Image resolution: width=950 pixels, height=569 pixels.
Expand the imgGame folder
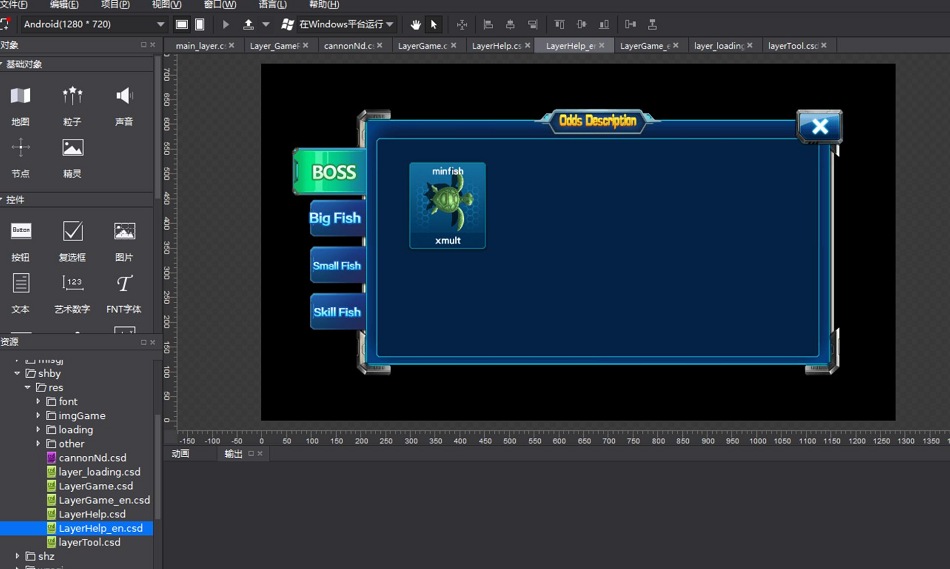[38, 416]
